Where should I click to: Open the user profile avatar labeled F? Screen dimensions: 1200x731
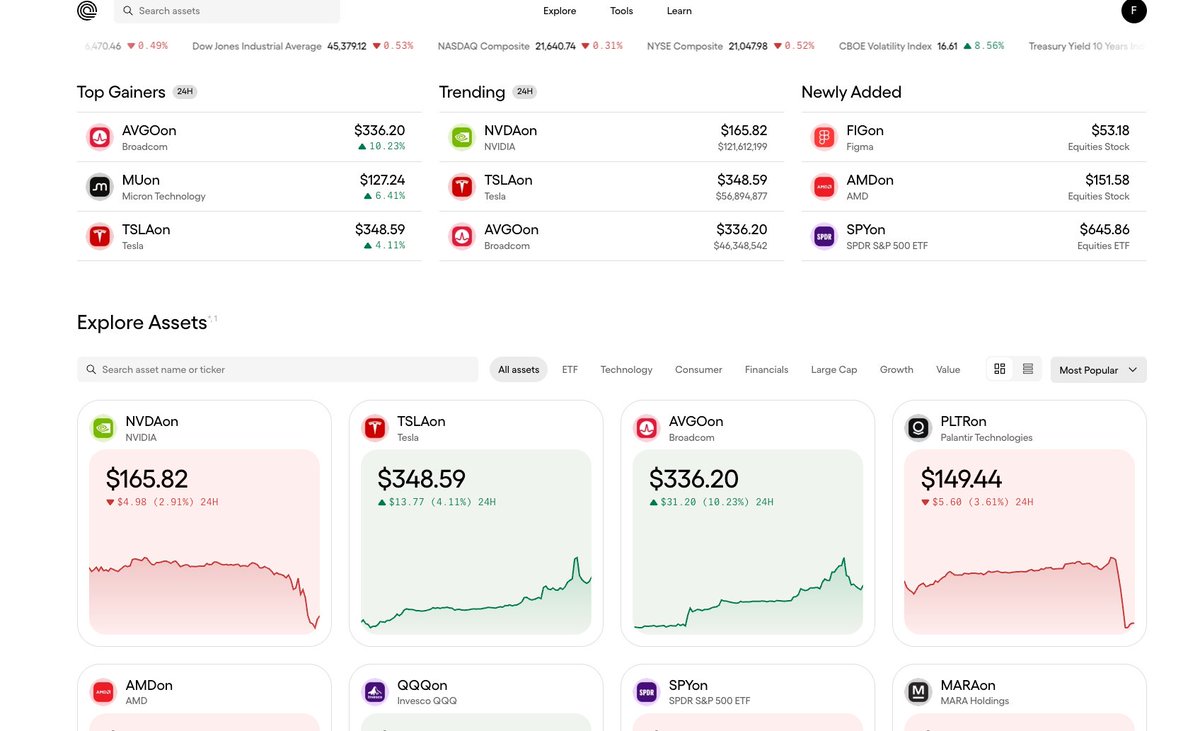click(1134, 11)
